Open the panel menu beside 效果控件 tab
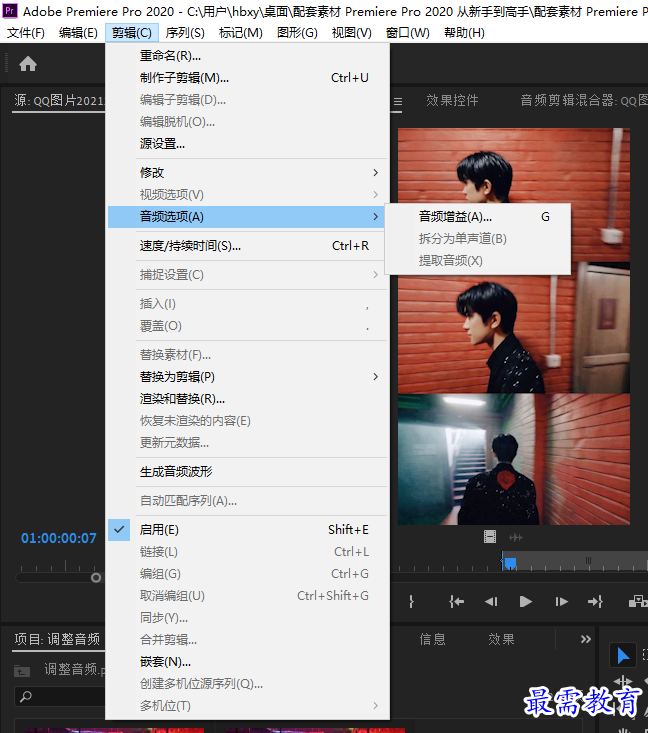This screenshot has height=733, width=648. pyautogui.click(x=398, y=101)
